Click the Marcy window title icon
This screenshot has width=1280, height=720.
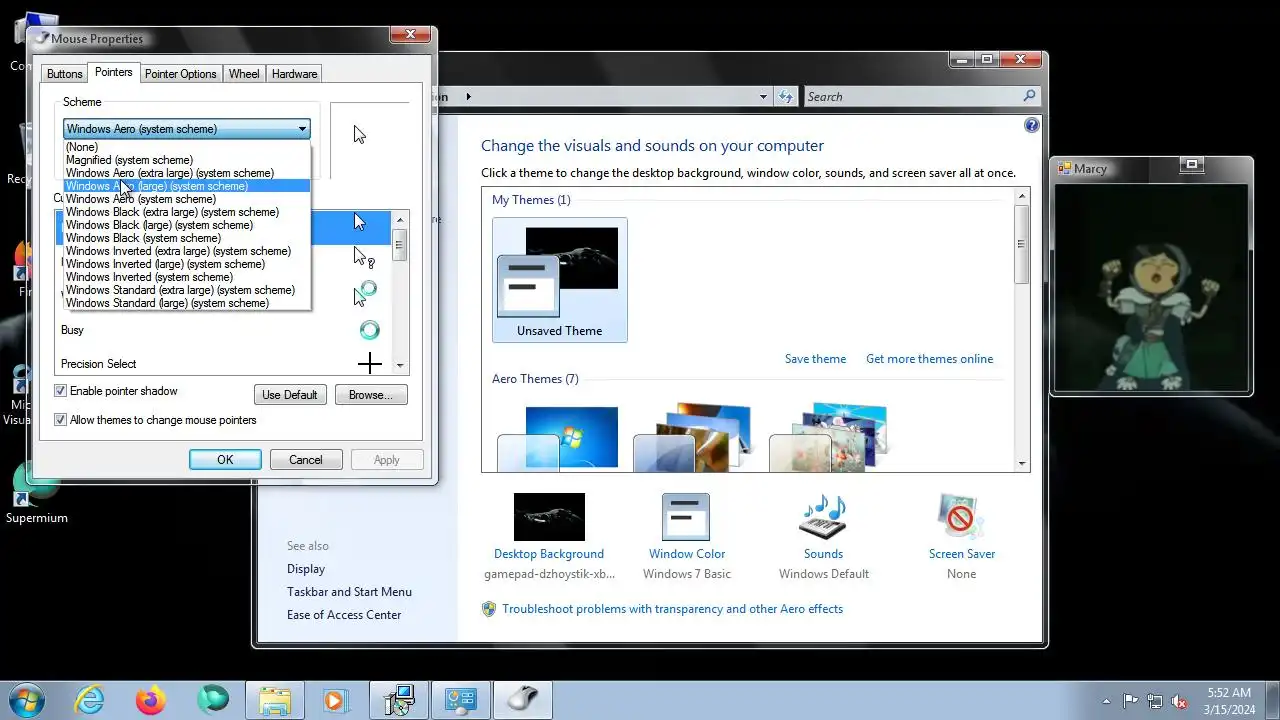pos(1065,168)
